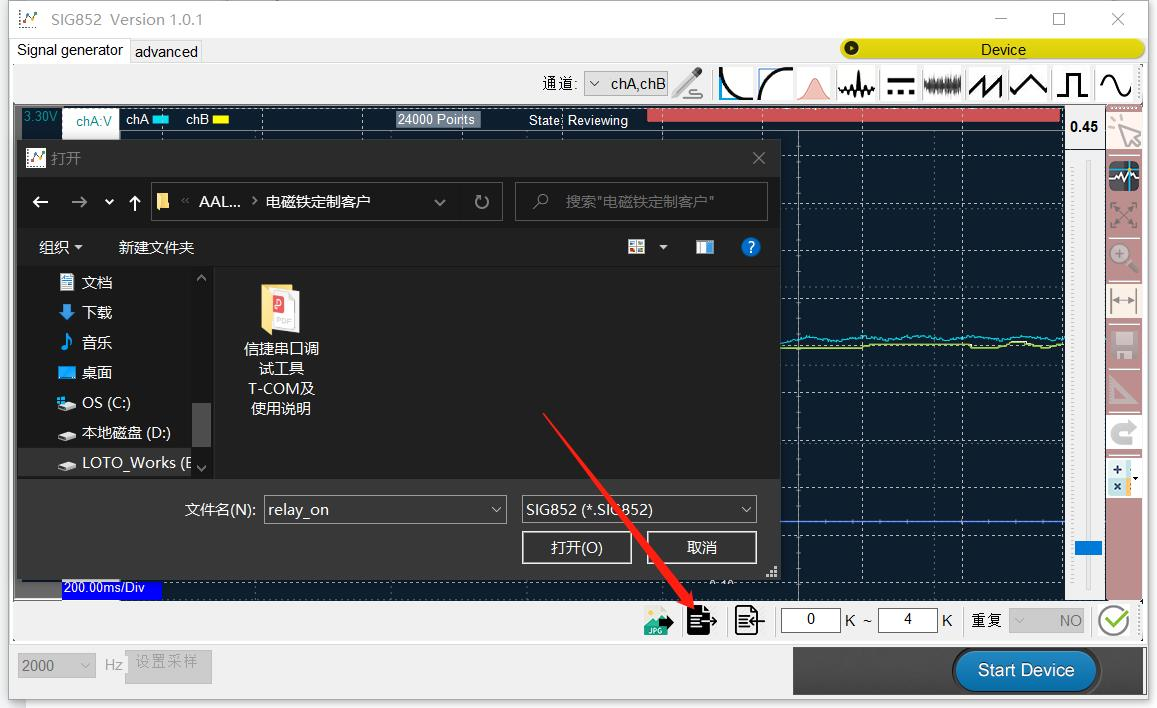Open the 组织 menu in dialog

point(61,247)
